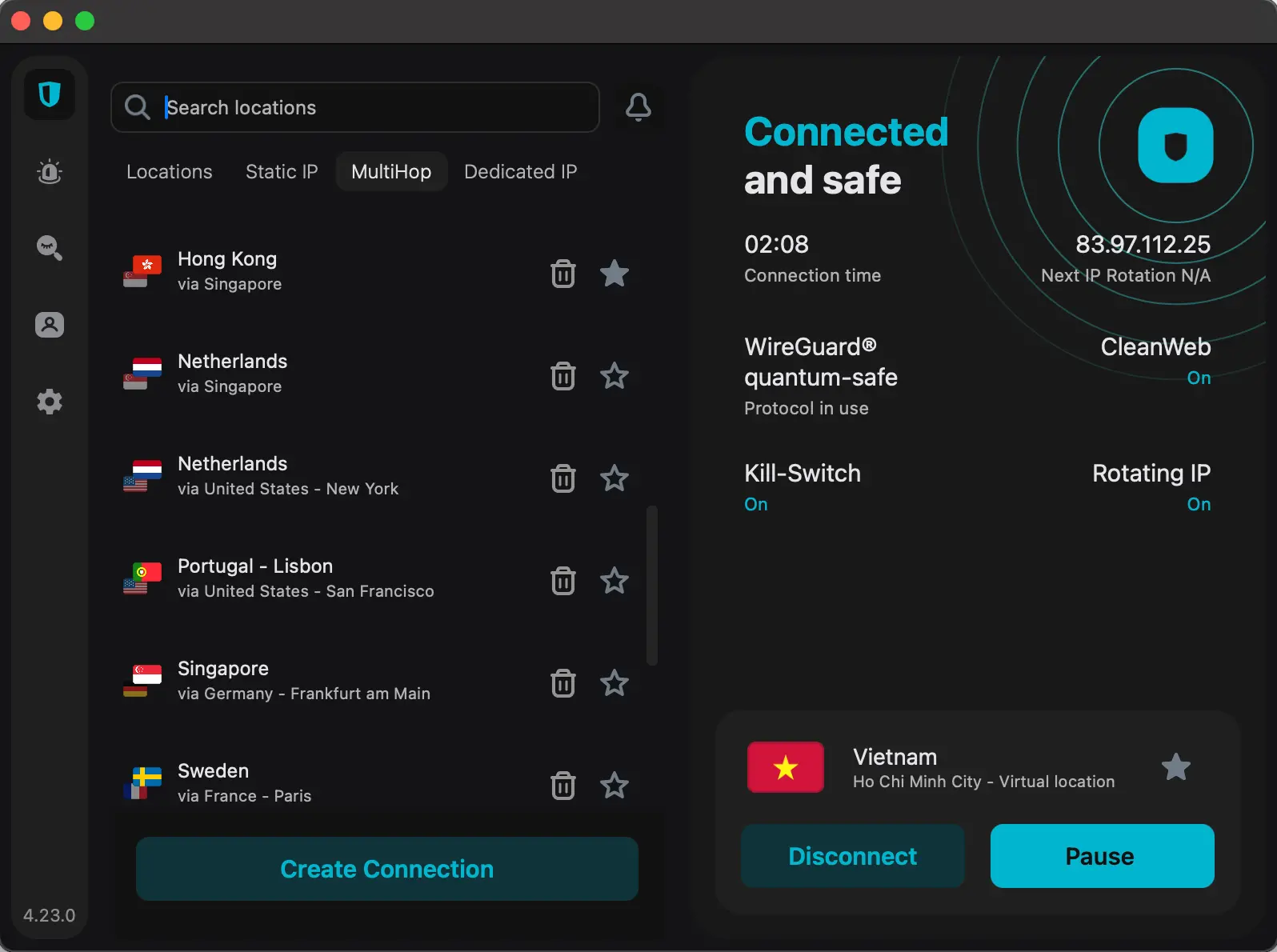
Task: Open the Alert siren icon in sidebar
Action: (x=50, y=172)
